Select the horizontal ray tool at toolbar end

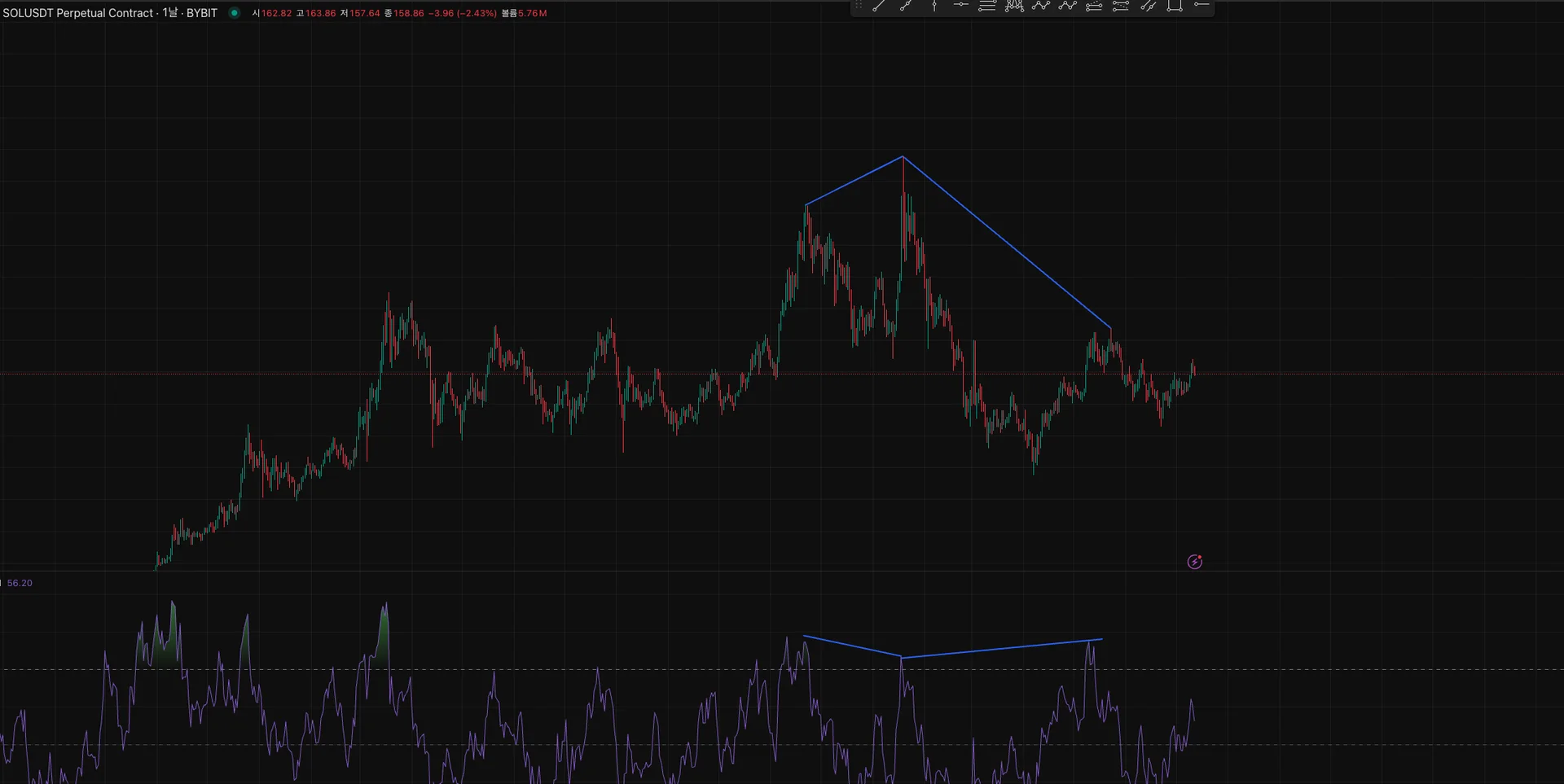tap(1202, 5)
